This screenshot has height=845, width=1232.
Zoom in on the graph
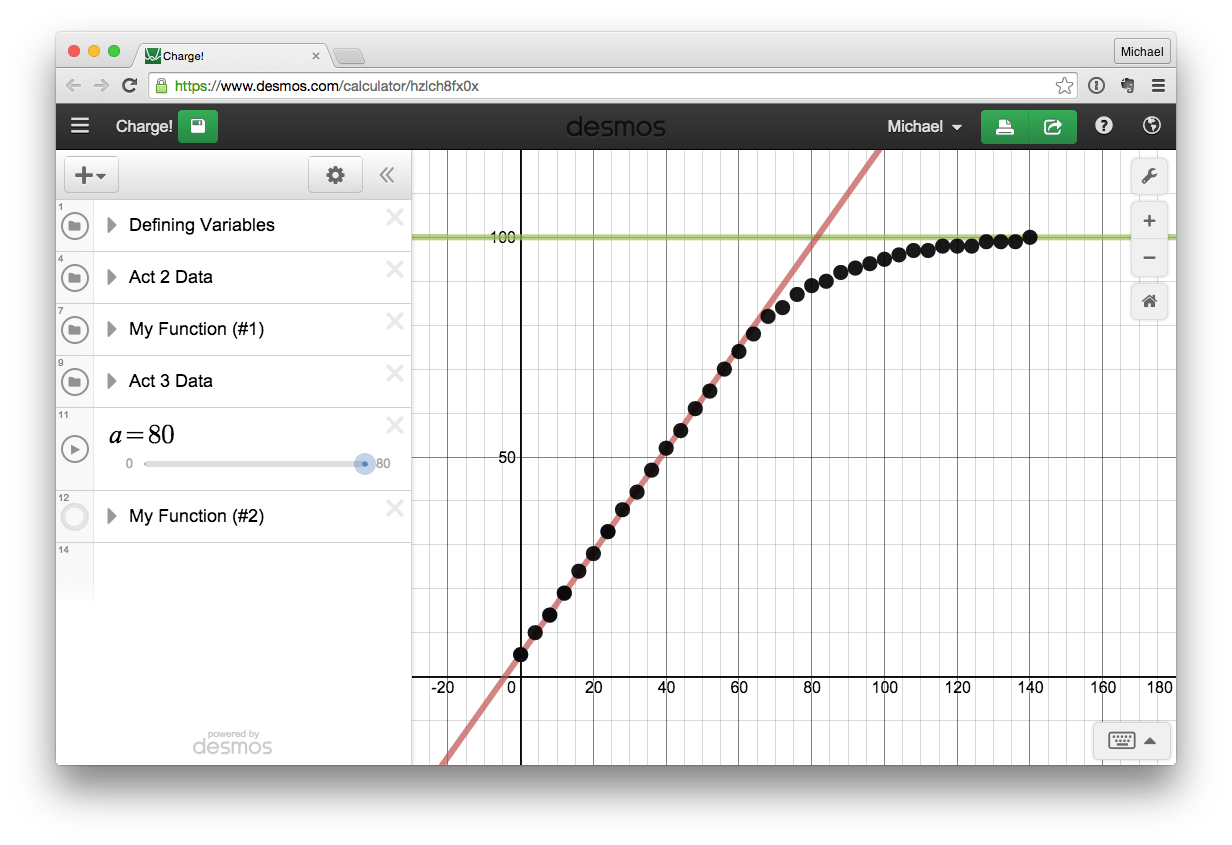coord(1149,221)
